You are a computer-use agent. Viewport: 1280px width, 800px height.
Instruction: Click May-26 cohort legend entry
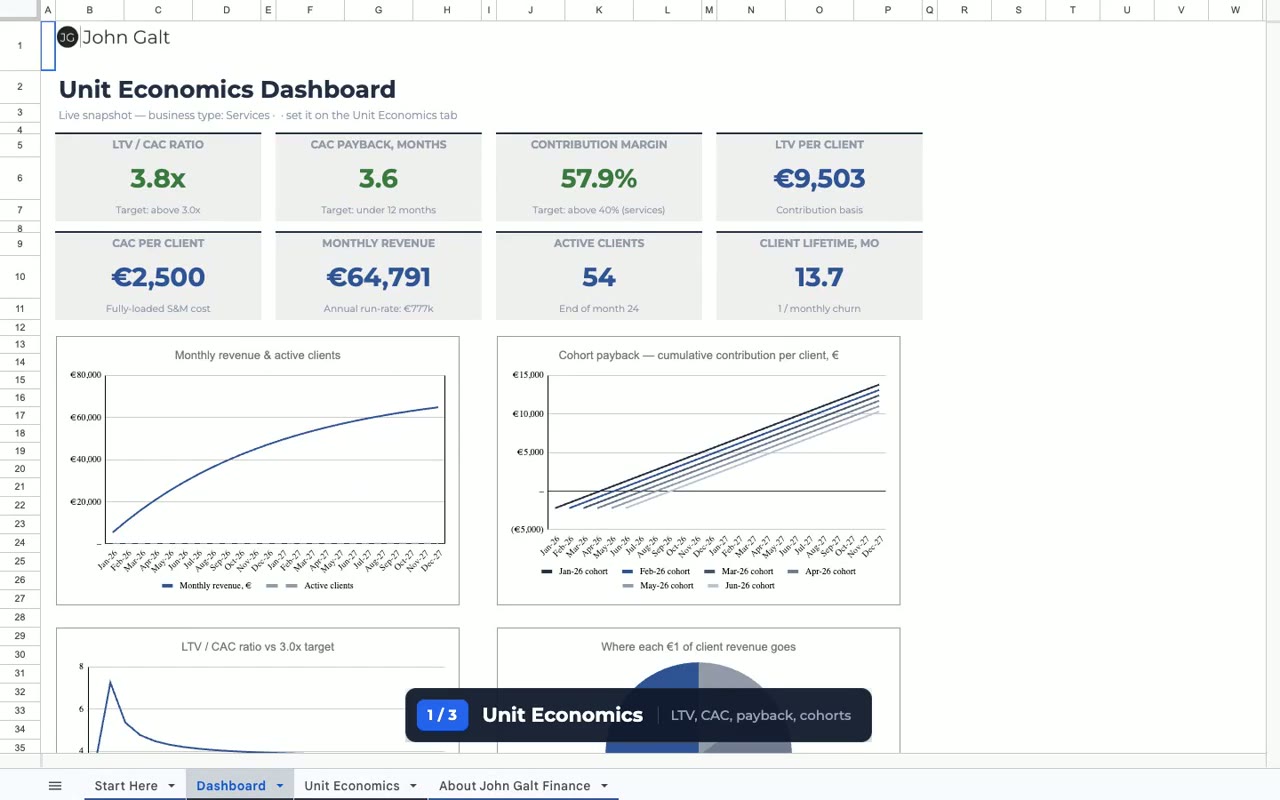658,586
